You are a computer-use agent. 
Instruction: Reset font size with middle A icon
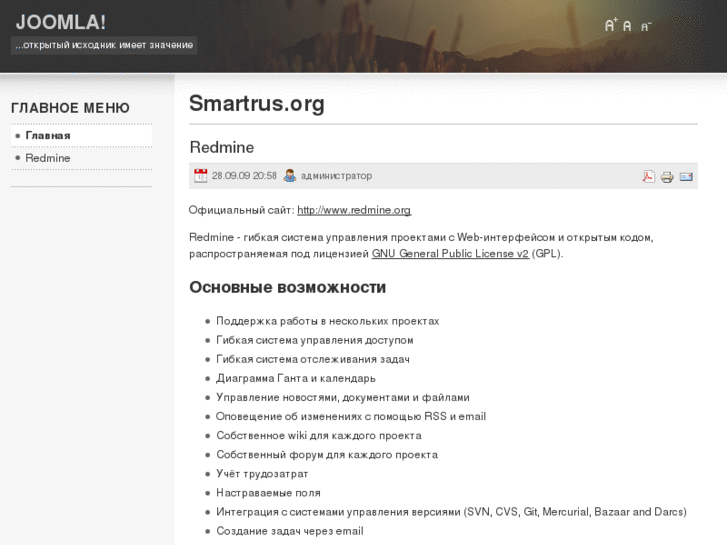[x=628, y=26]
